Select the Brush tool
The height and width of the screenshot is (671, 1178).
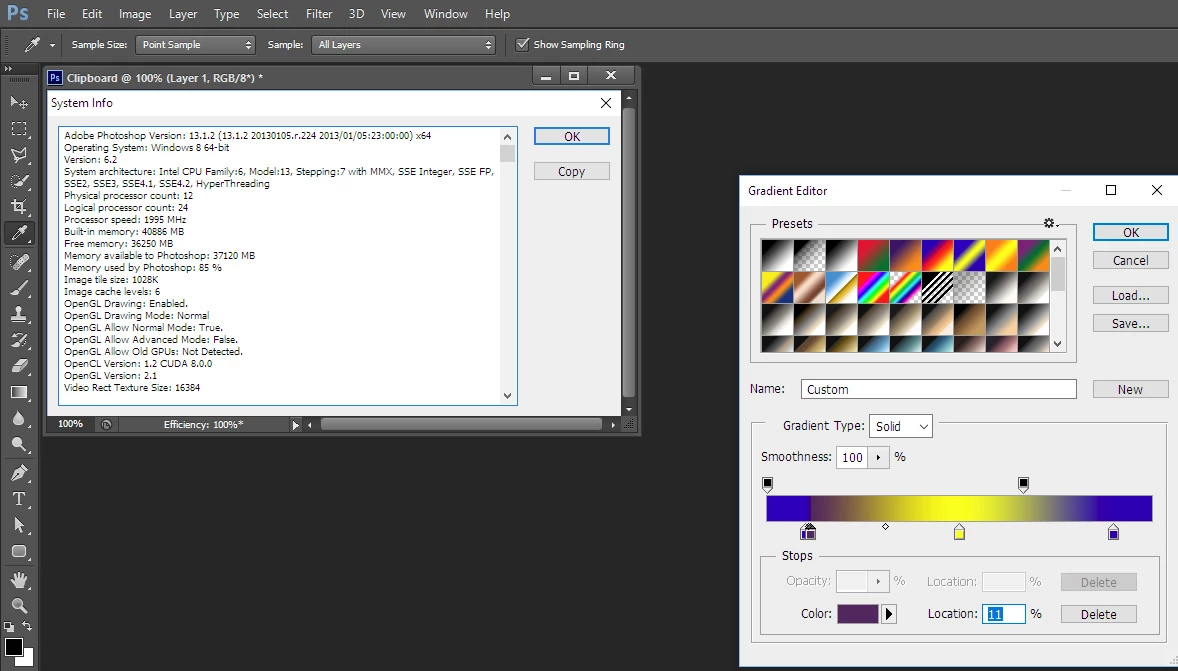19,288
